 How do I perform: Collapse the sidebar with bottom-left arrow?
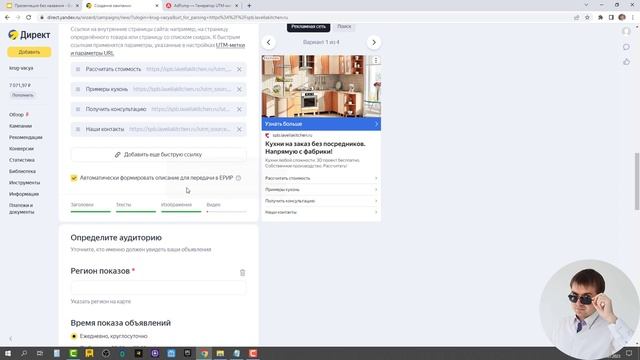(11, 338)
